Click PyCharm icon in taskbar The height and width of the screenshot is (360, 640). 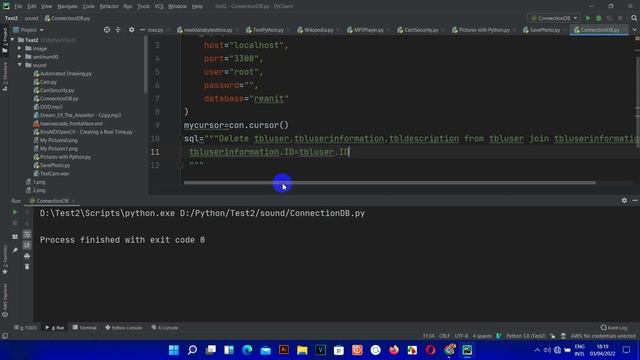[467, 350]
